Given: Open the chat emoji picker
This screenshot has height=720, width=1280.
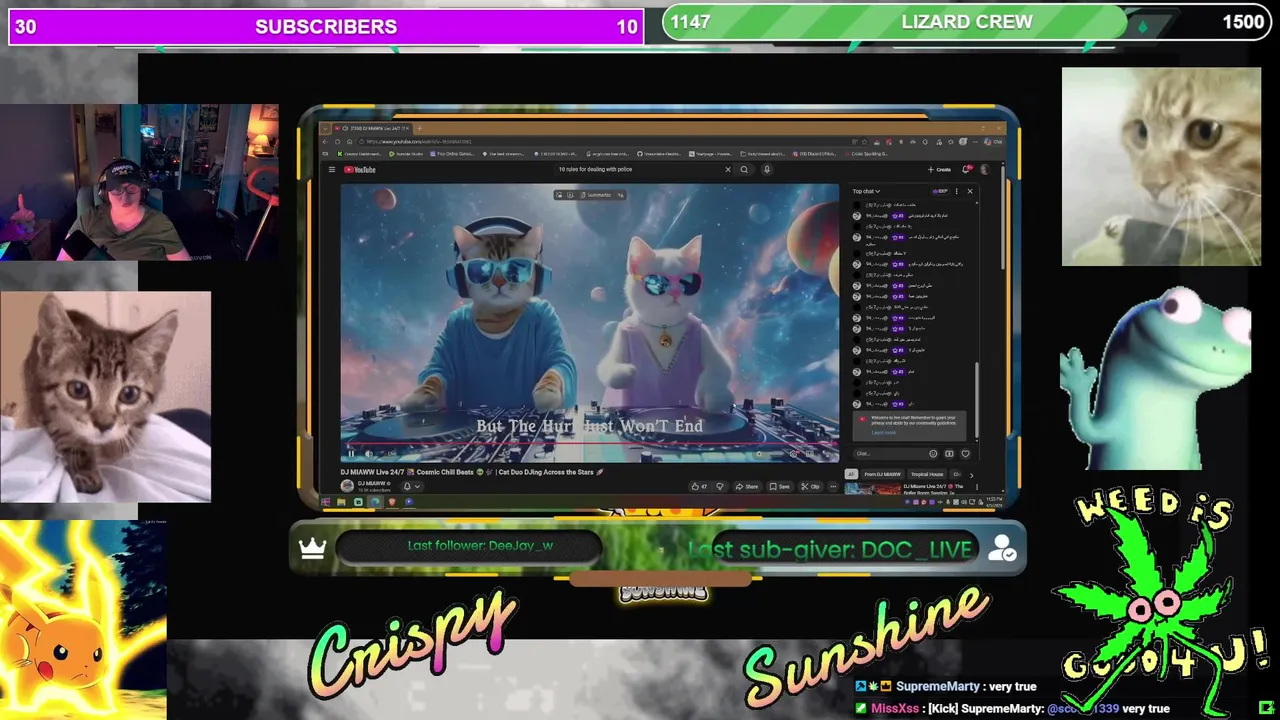Looking at the screenshot, I should [933, 453].
